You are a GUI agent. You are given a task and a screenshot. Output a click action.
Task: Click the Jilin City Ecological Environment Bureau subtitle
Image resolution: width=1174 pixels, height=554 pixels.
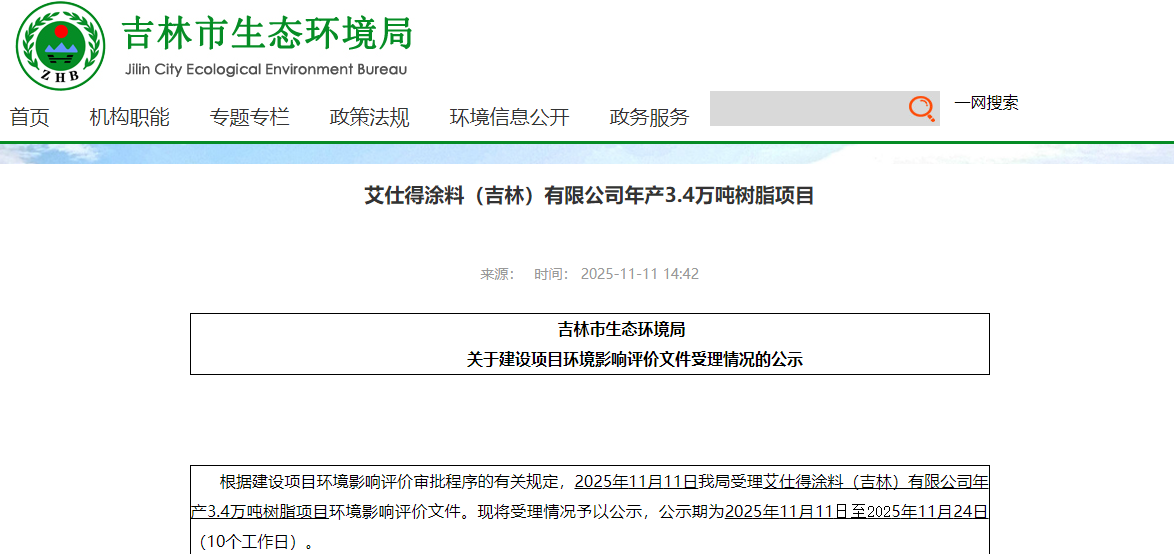coord(266,70)
